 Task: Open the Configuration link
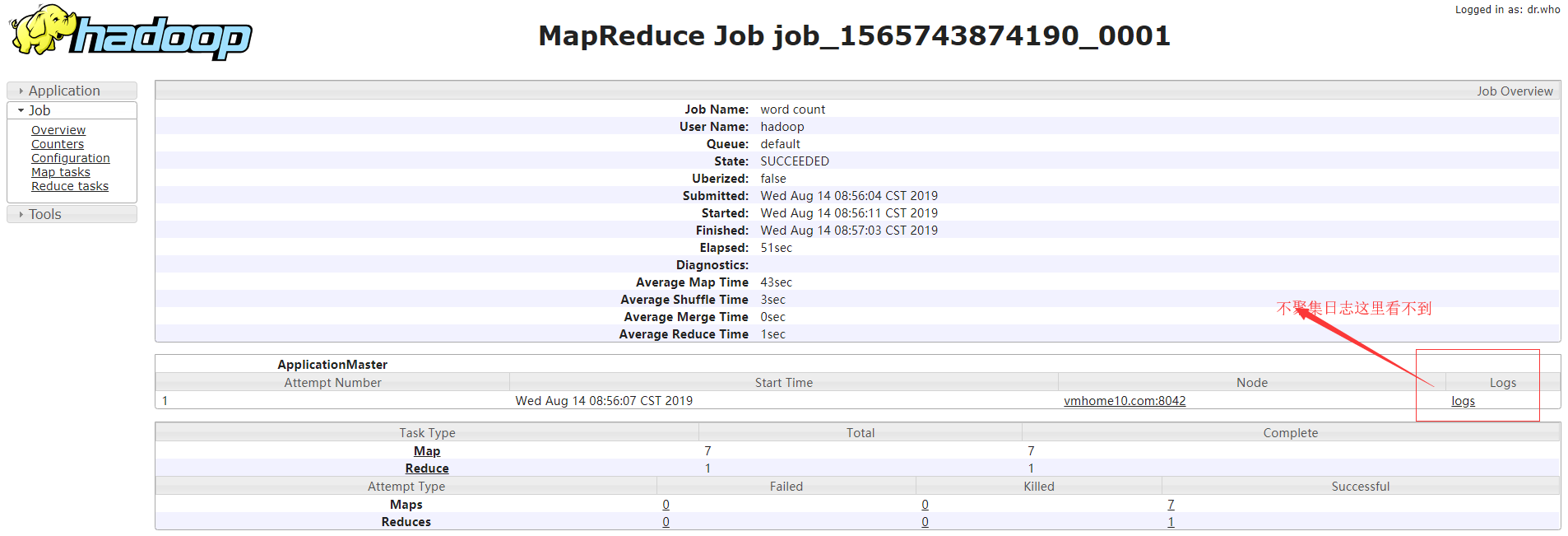[x=71, y=158]
